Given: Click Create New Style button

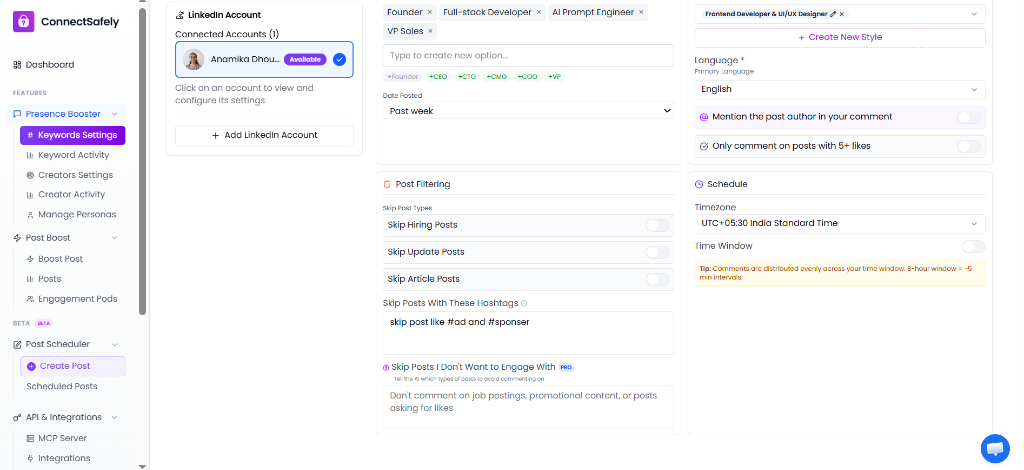Looking at the screenshot, I should click(840, 37).
